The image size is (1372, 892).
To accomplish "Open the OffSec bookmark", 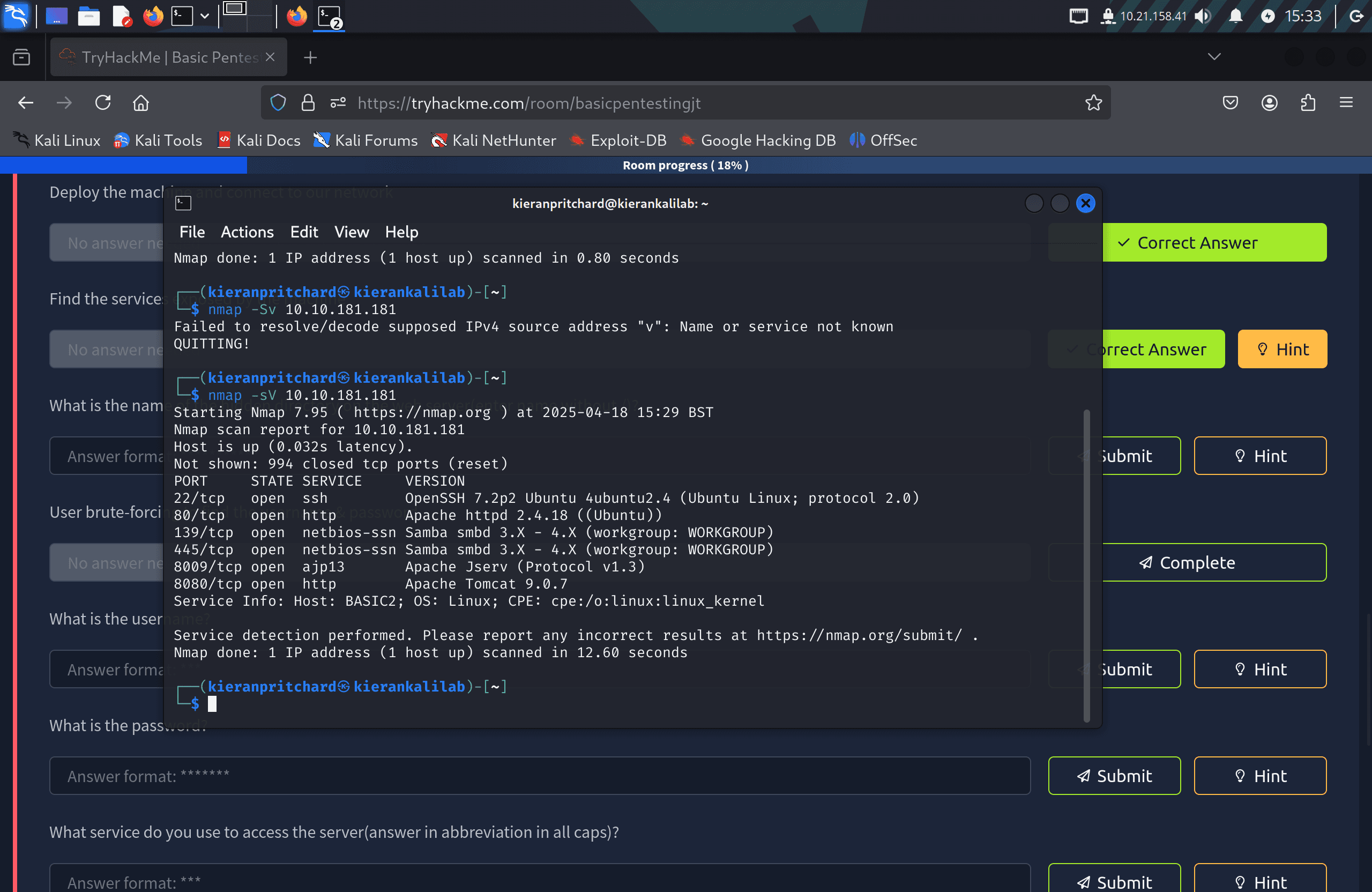I will coord(883,140).
